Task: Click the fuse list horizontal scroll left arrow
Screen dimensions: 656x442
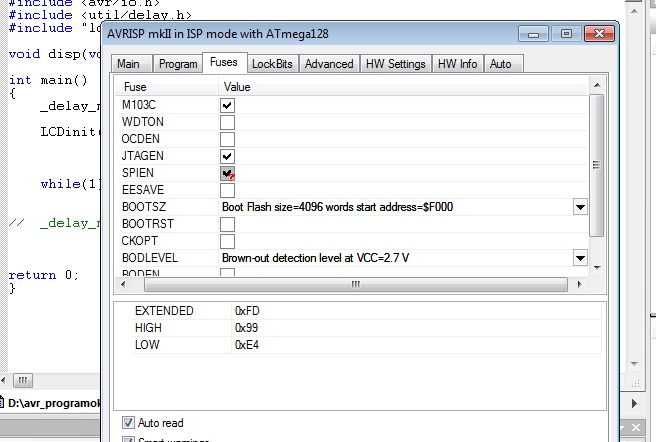Action: click(x=123, y=284)
